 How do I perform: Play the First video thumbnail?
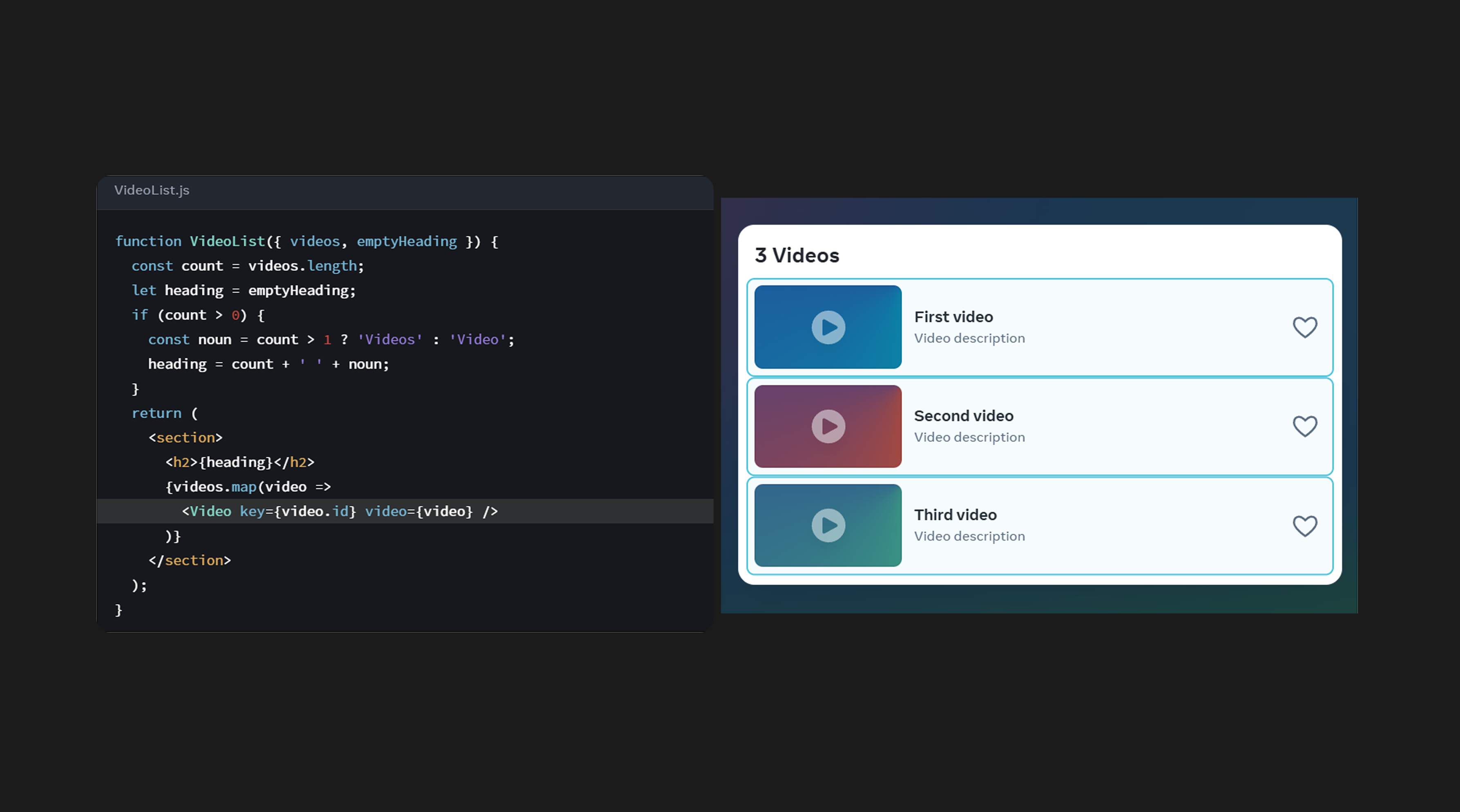pyautogui.click(x=828, y=327)
